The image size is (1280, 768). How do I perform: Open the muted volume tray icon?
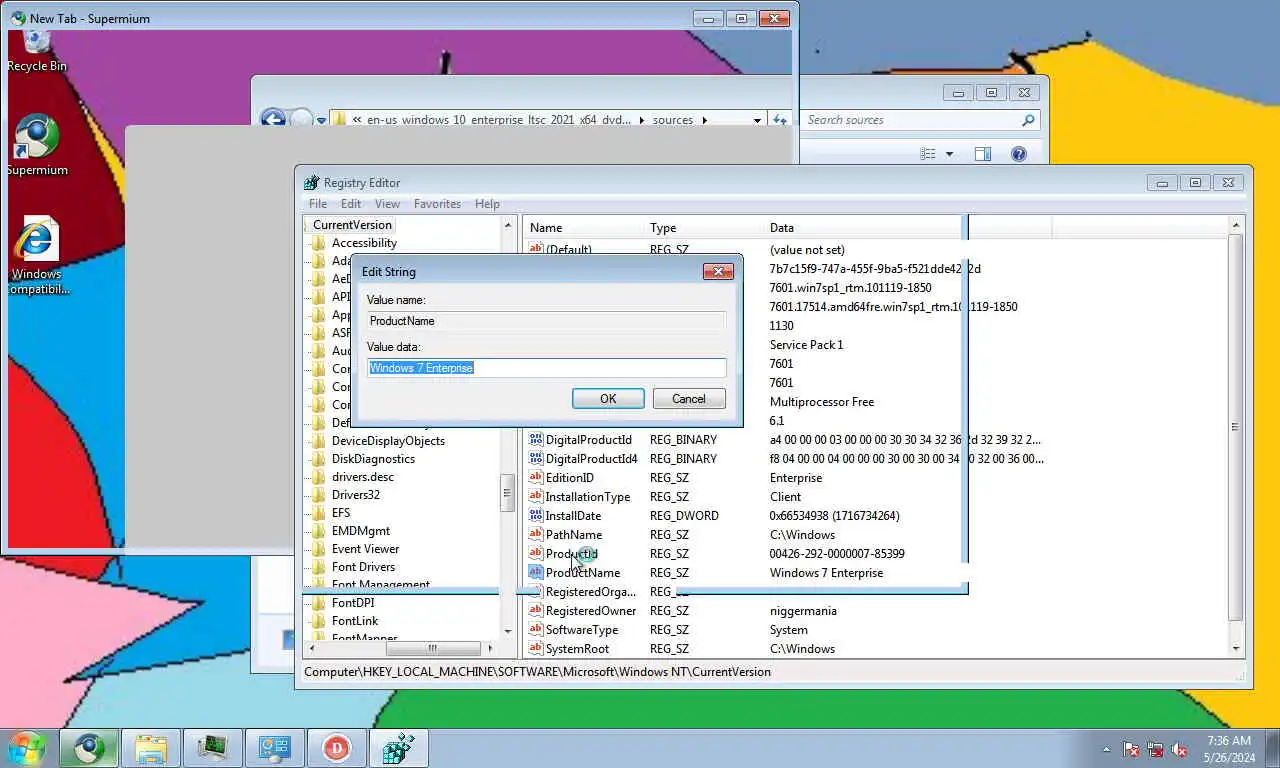[x=1179, y=749]
